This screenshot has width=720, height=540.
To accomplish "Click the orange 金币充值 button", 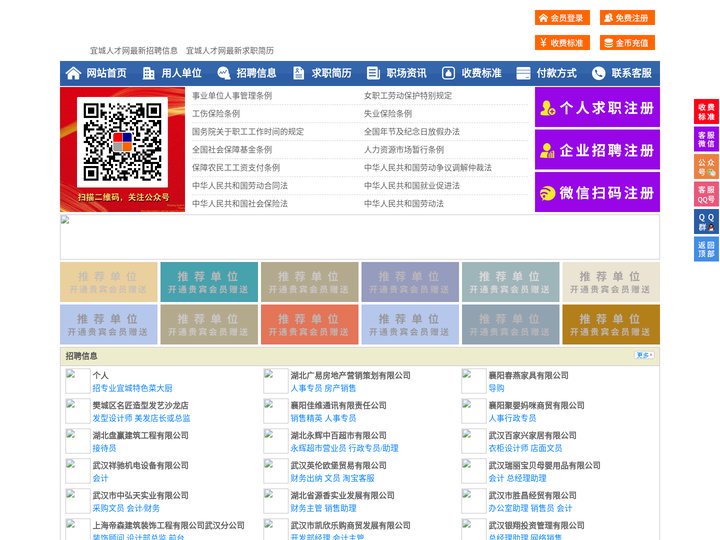I will (x=627, y=43).
